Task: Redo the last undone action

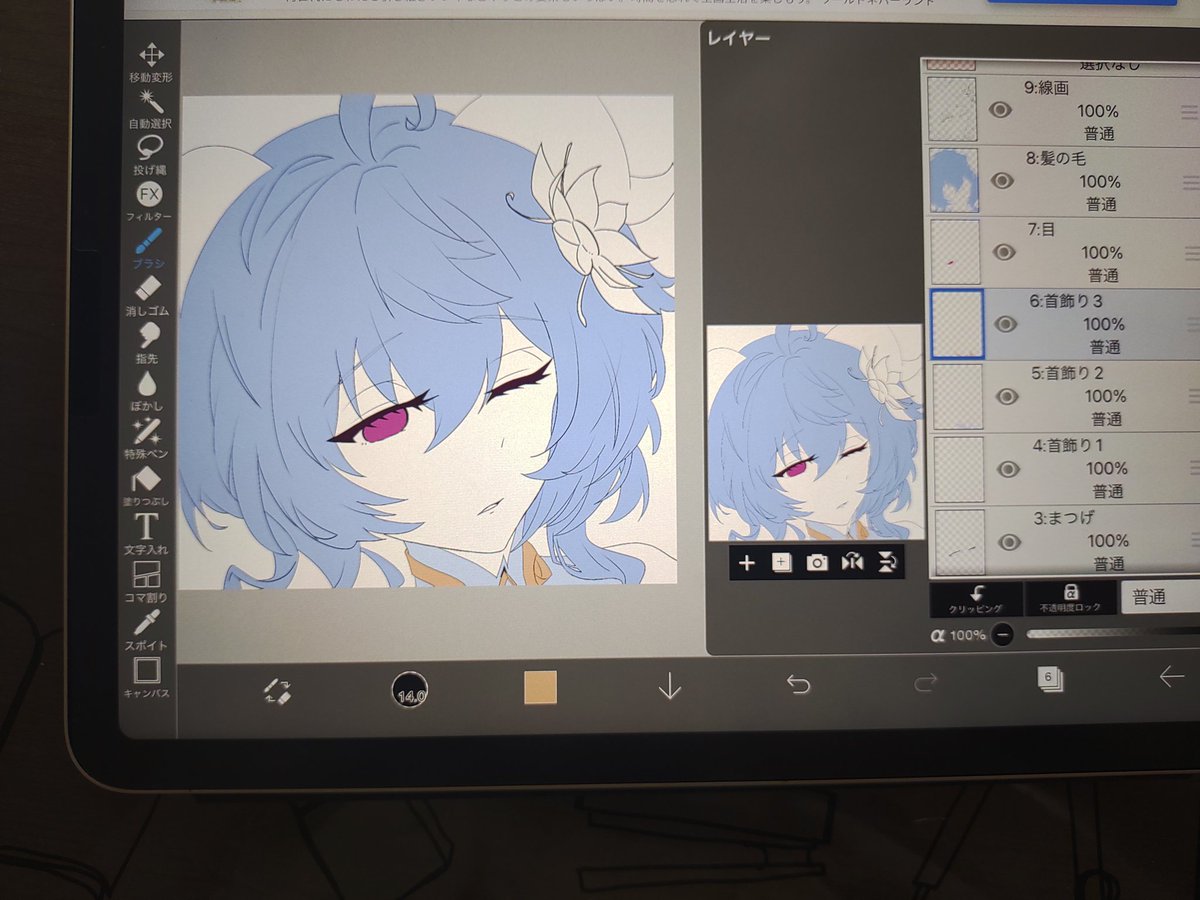Action: (x=925, y=683)
